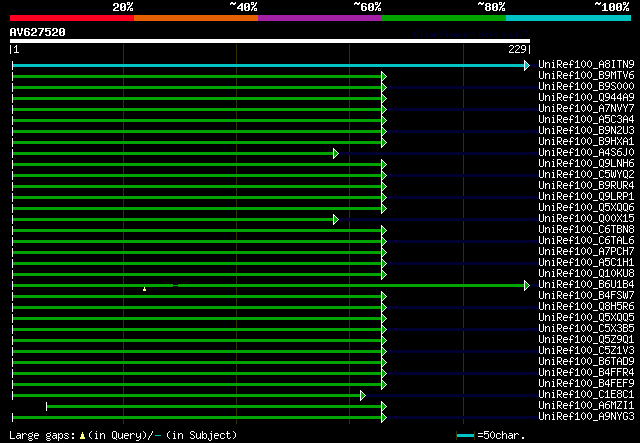
Task: Select the UniRef100_B4FSW7 label
Action: point(586,296)
